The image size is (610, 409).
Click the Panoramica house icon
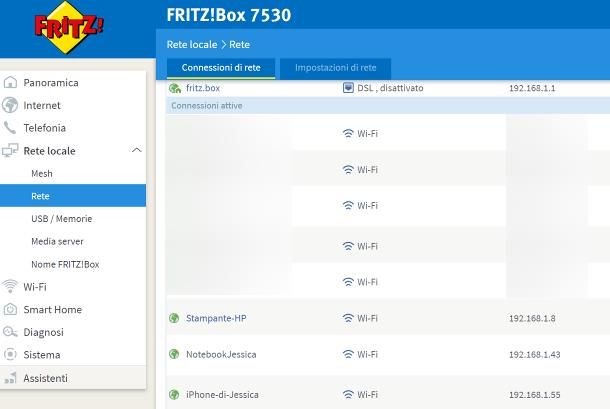tap(10, 83)
